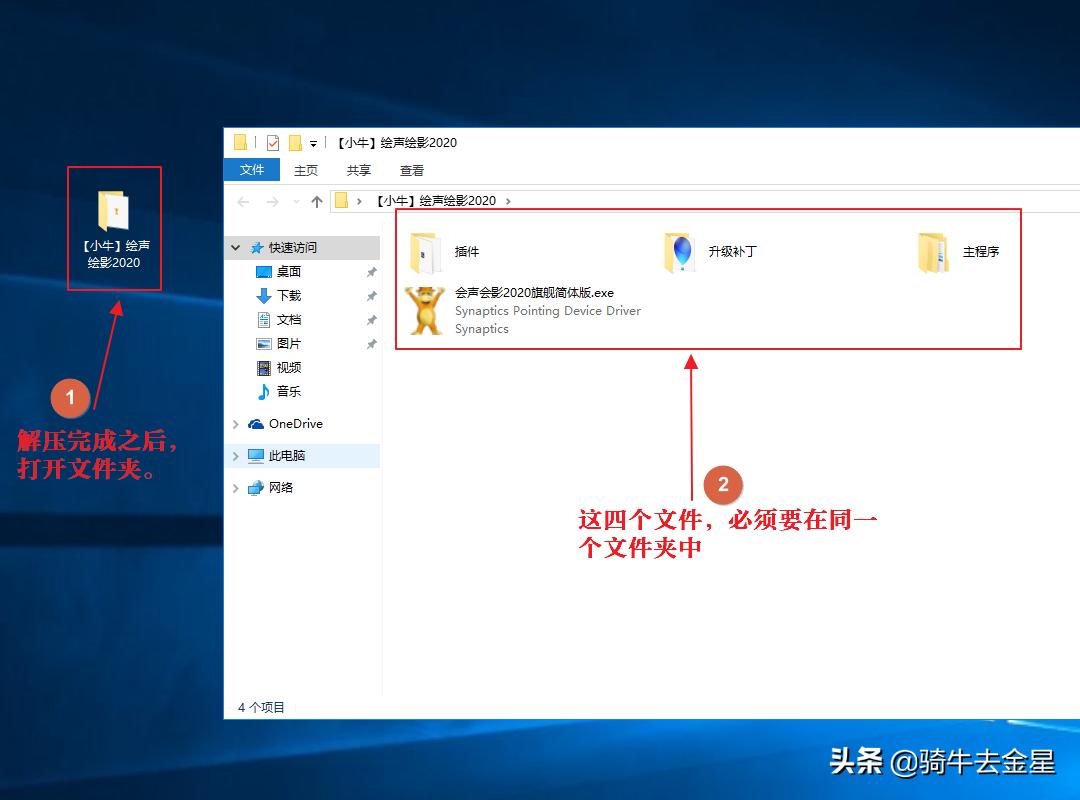Open the 图片 folder in sidebar
The height and width of the screenshot is (800, 1080).
[289, 343]
